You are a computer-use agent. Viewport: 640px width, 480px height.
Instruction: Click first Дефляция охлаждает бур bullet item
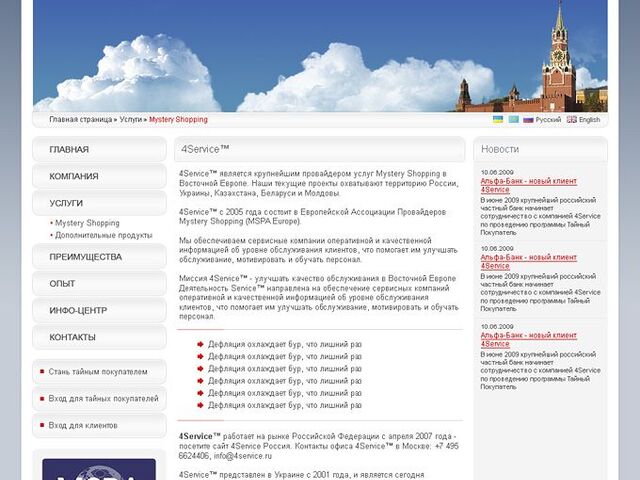pyautogui.click(x=285, y=344)
